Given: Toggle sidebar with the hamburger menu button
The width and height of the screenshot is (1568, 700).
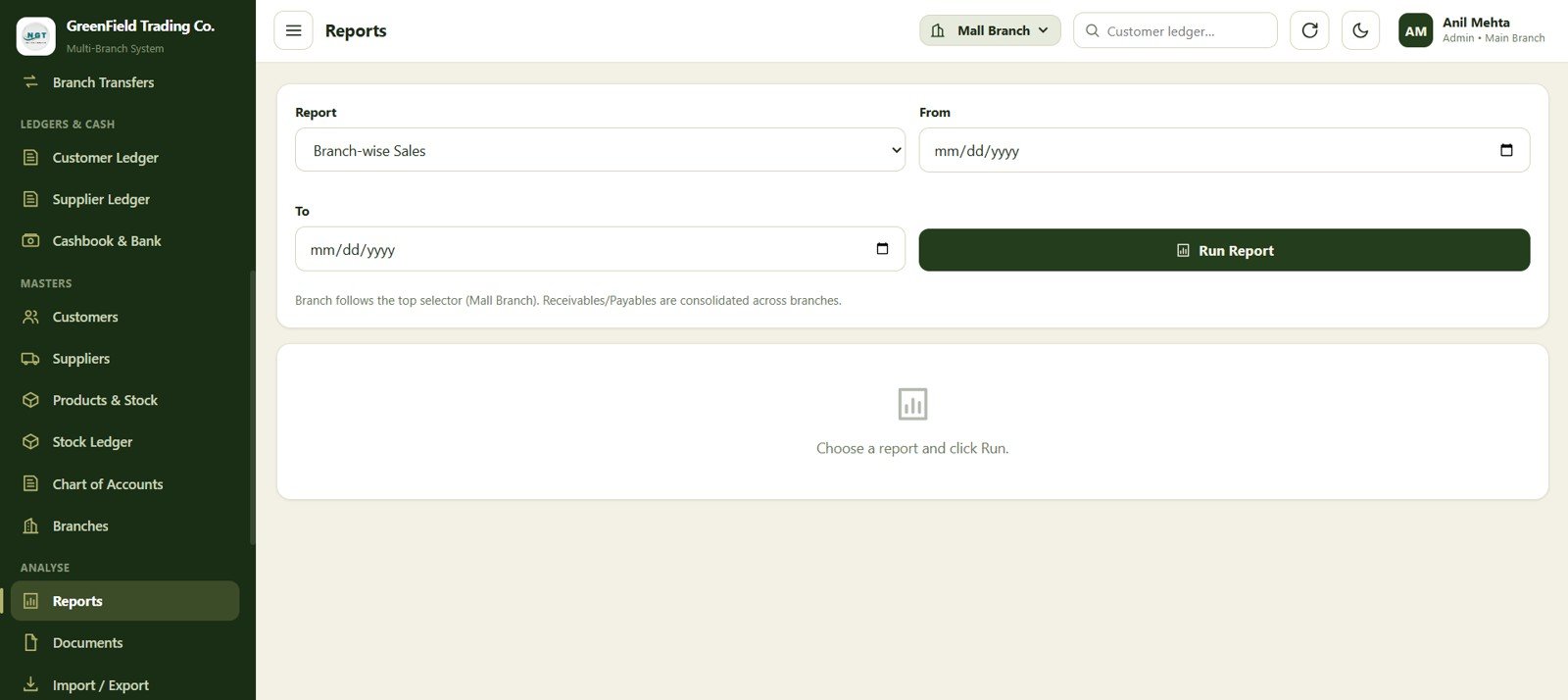Looking at the screenshot, I should click(293, 30).
